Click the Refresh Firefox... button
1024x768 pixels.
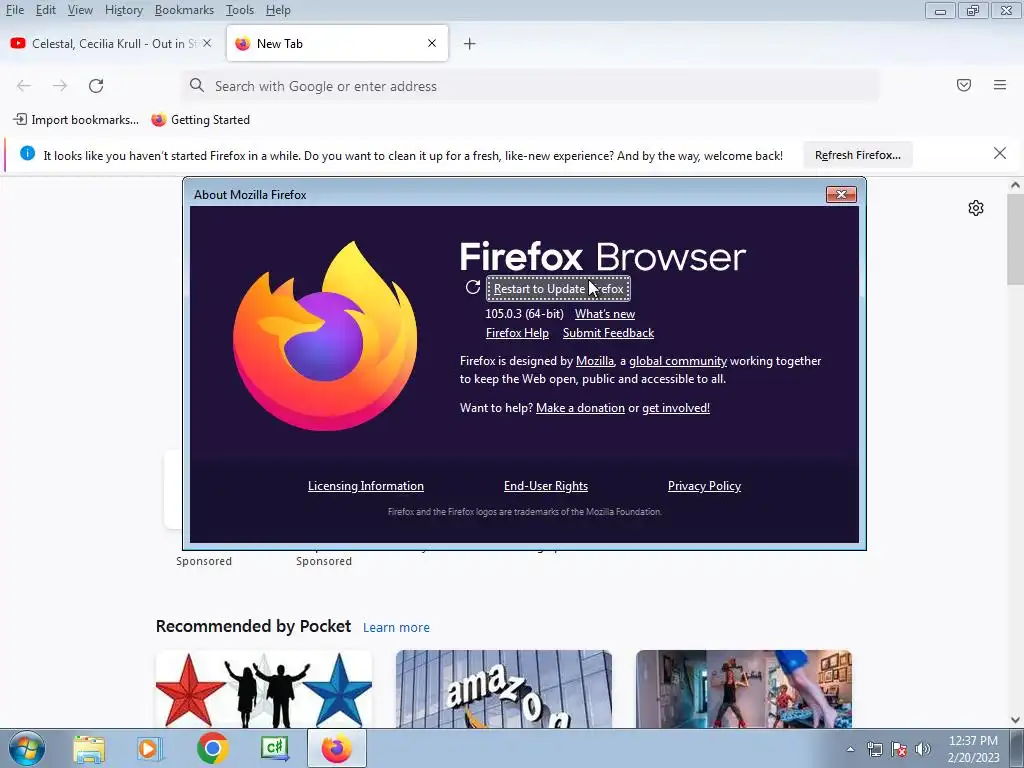pyautogui.click(x=857, y=155)
